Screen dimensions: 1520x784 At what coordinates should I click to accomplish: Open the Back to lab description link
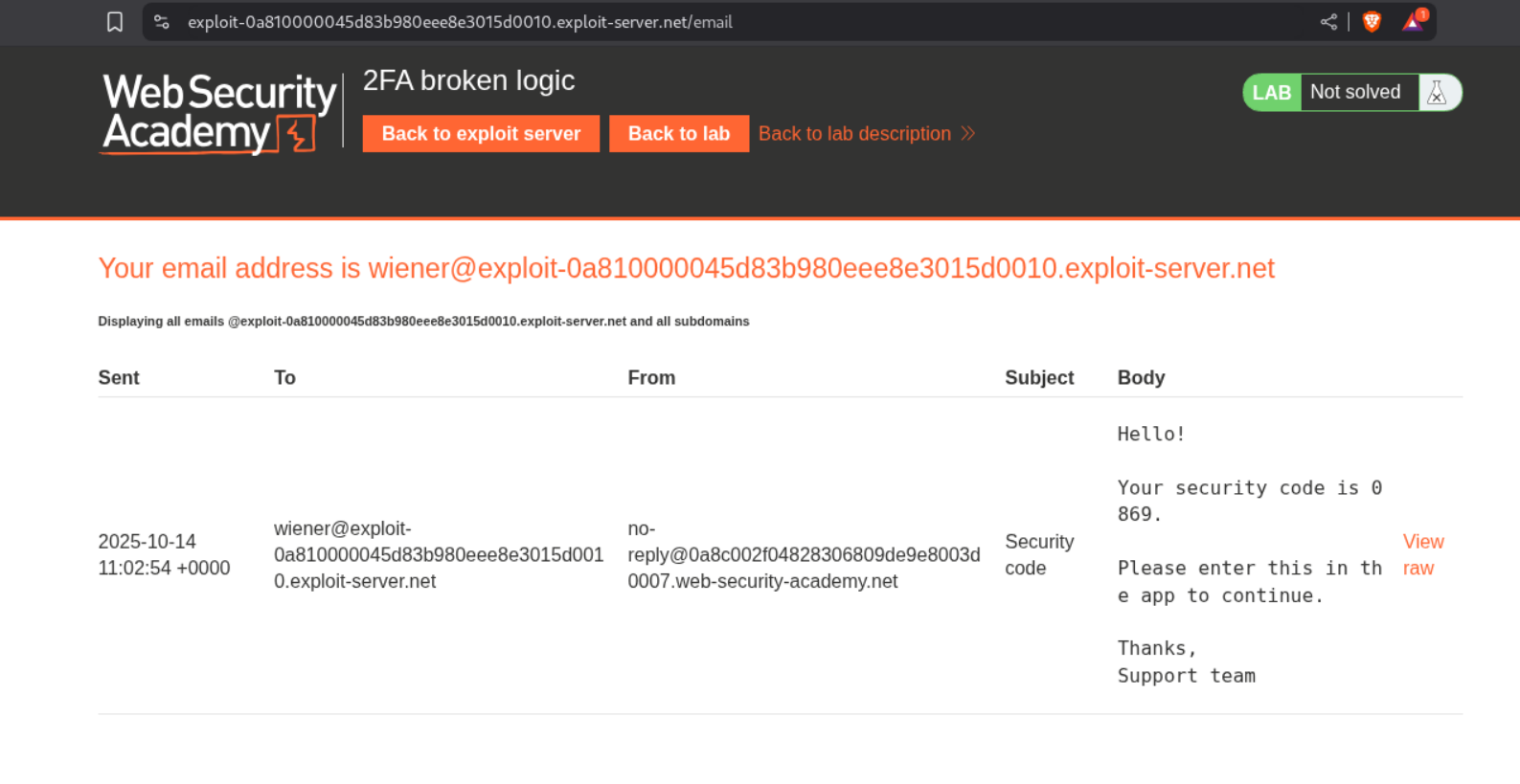tap(854, 134)
